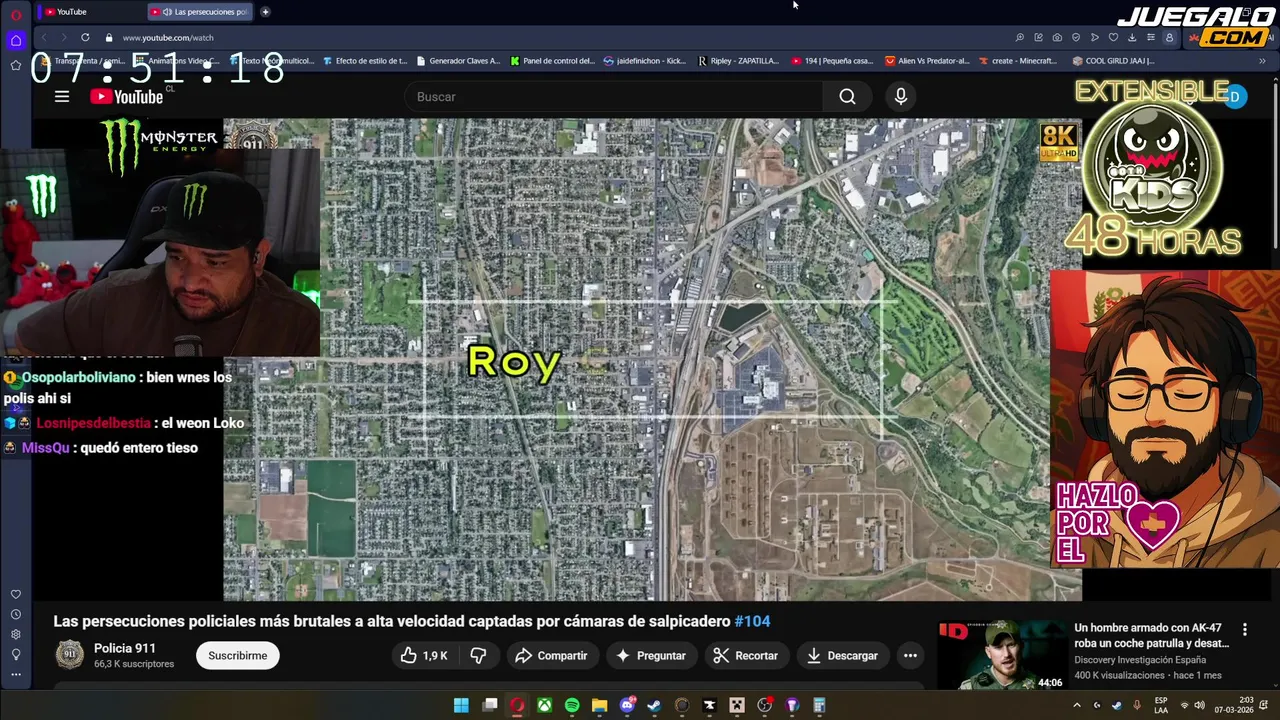1280x720 pixels.
Task: Dislike the video with thumbs down
Action: point(478,656)
